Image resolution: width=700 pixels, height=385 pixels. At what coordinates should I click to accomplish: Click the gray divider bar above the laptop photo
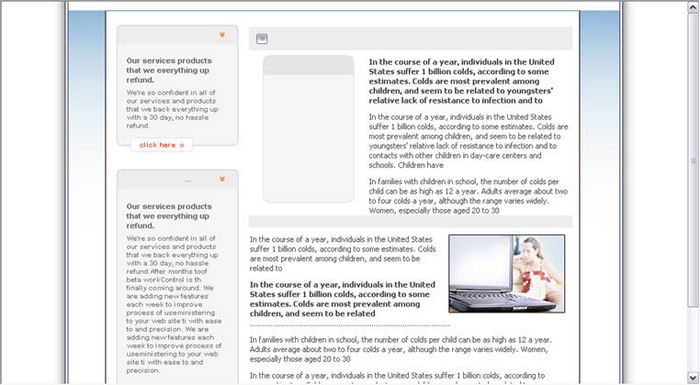coord(410,222)
